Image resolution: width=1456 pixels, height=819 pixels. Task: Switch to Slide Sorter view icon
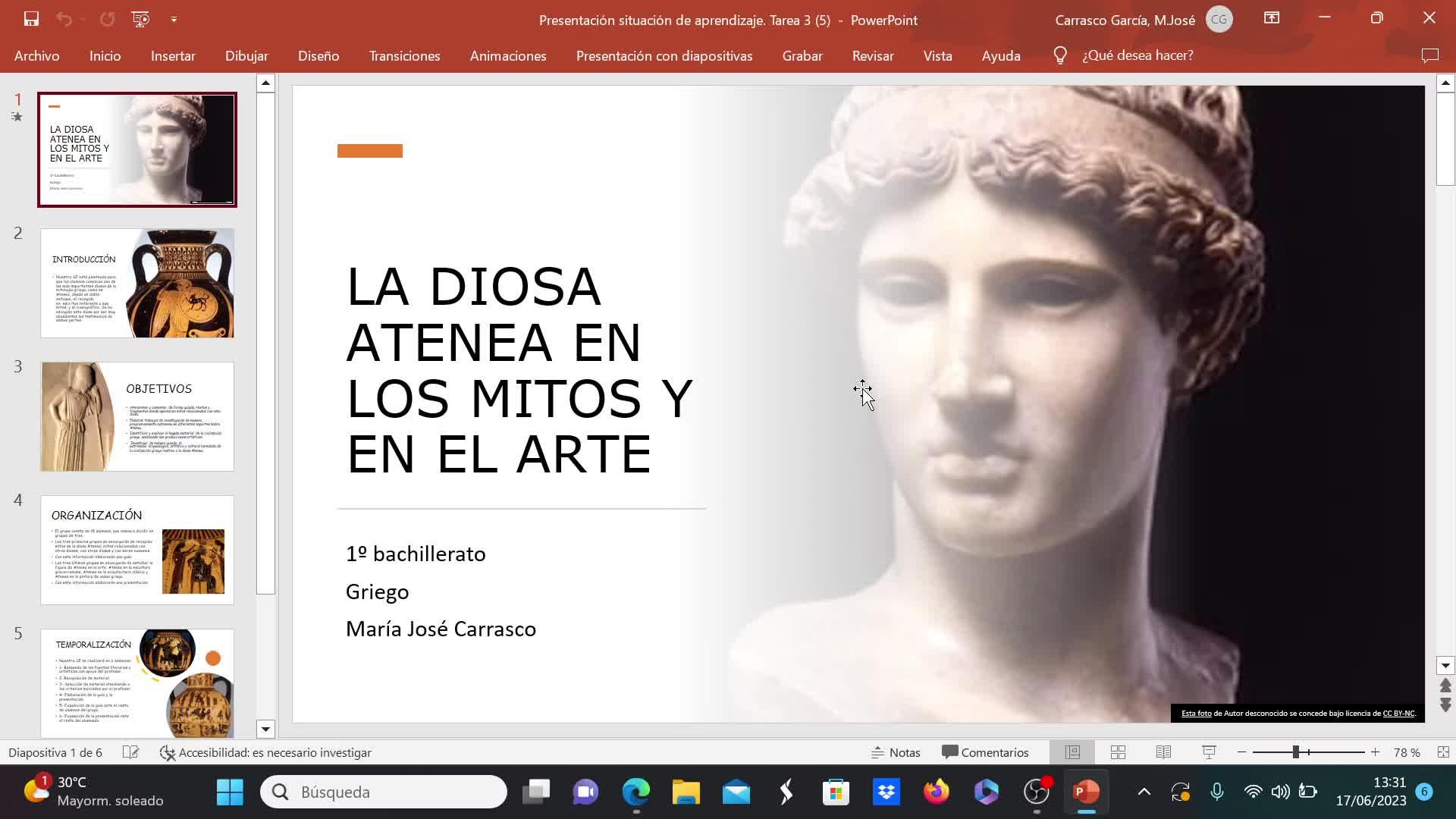click(1118, 752)
